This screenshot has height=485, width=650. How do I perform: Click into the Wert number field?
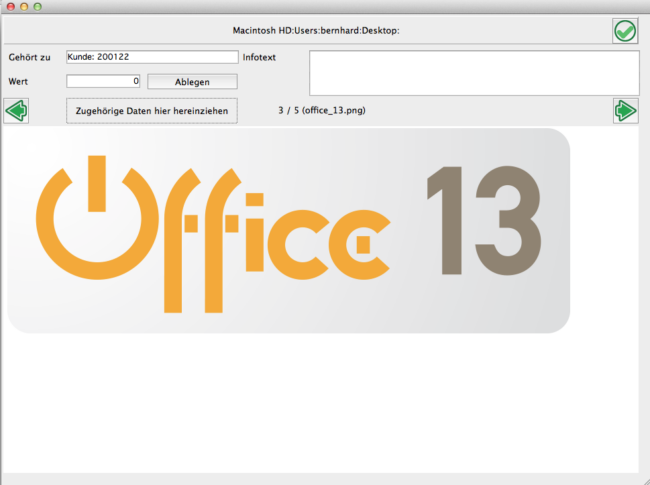(103, 81)
